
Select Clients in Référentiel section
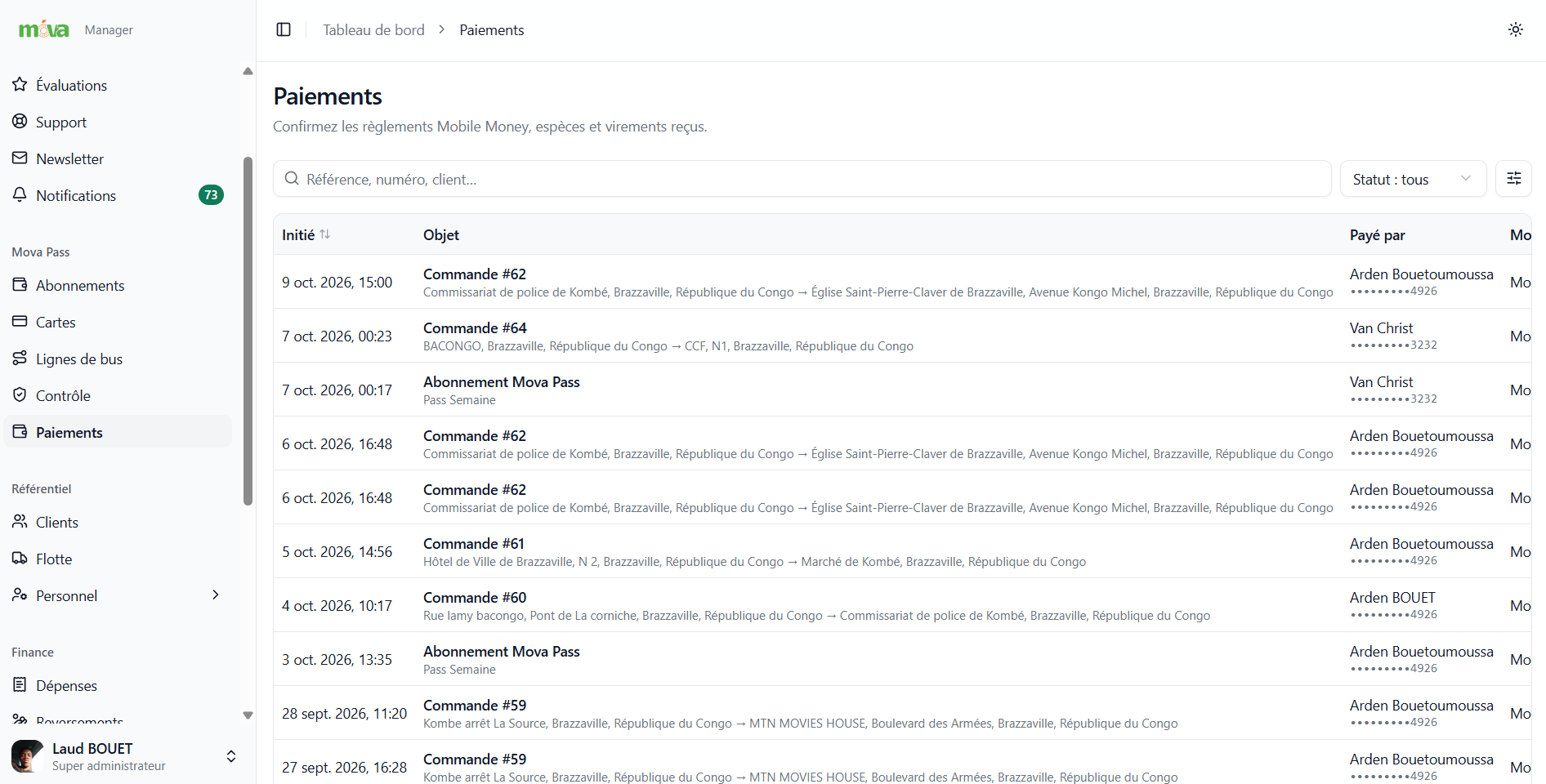pos(118,522)
